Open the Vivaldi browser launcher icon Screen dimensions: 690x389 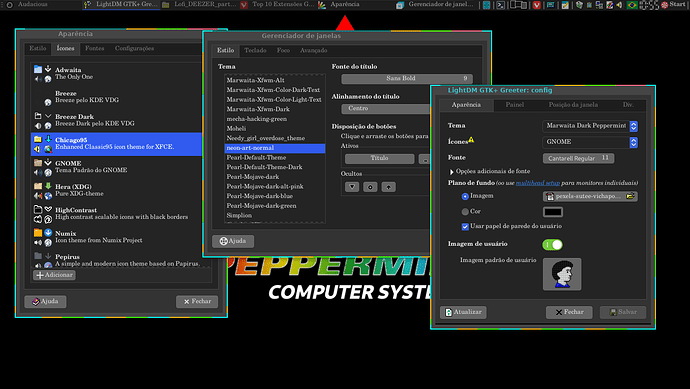[x=537, y=5]
